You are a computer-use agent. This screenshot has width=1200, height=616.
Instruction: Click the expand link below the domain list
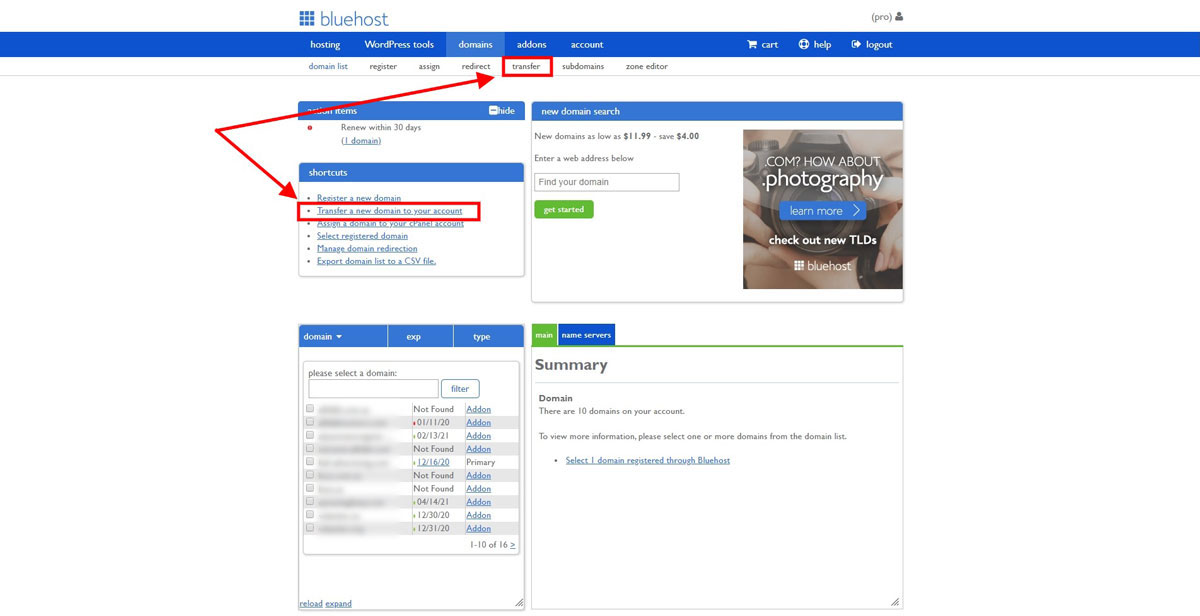click(x=338, y=603)
